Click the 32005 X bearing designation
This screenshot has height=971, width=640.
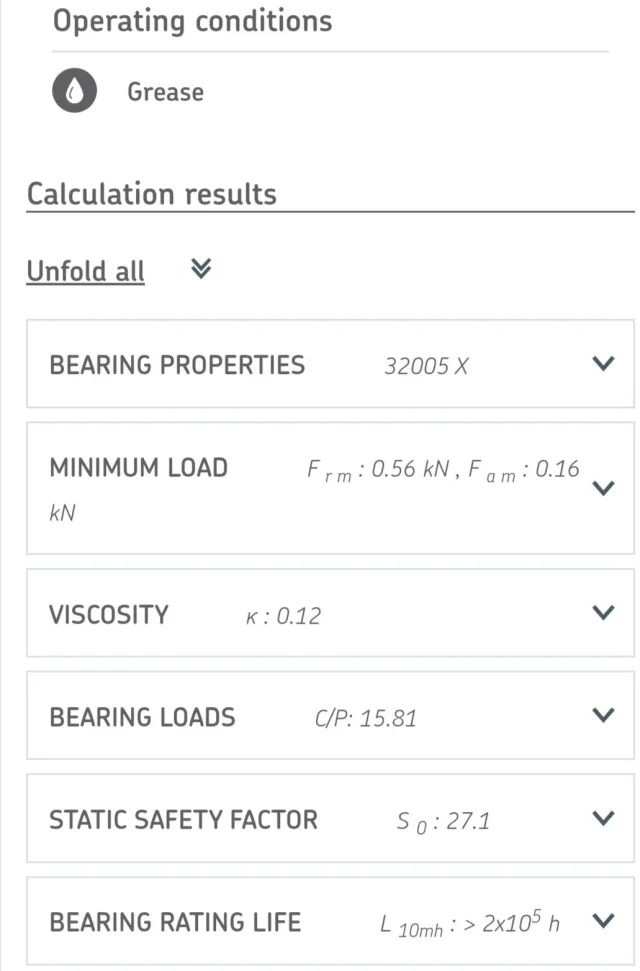pos(426,366)
